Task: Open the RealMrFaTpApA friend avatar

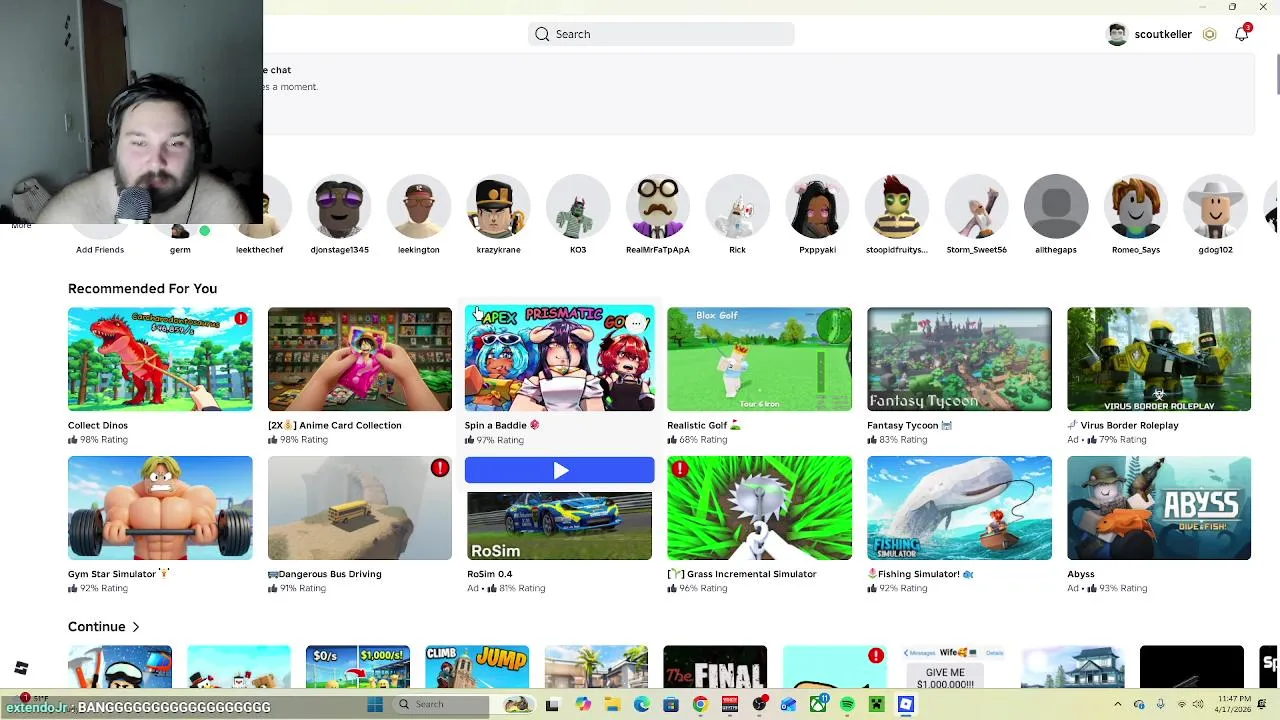Action: click(658, 207)
